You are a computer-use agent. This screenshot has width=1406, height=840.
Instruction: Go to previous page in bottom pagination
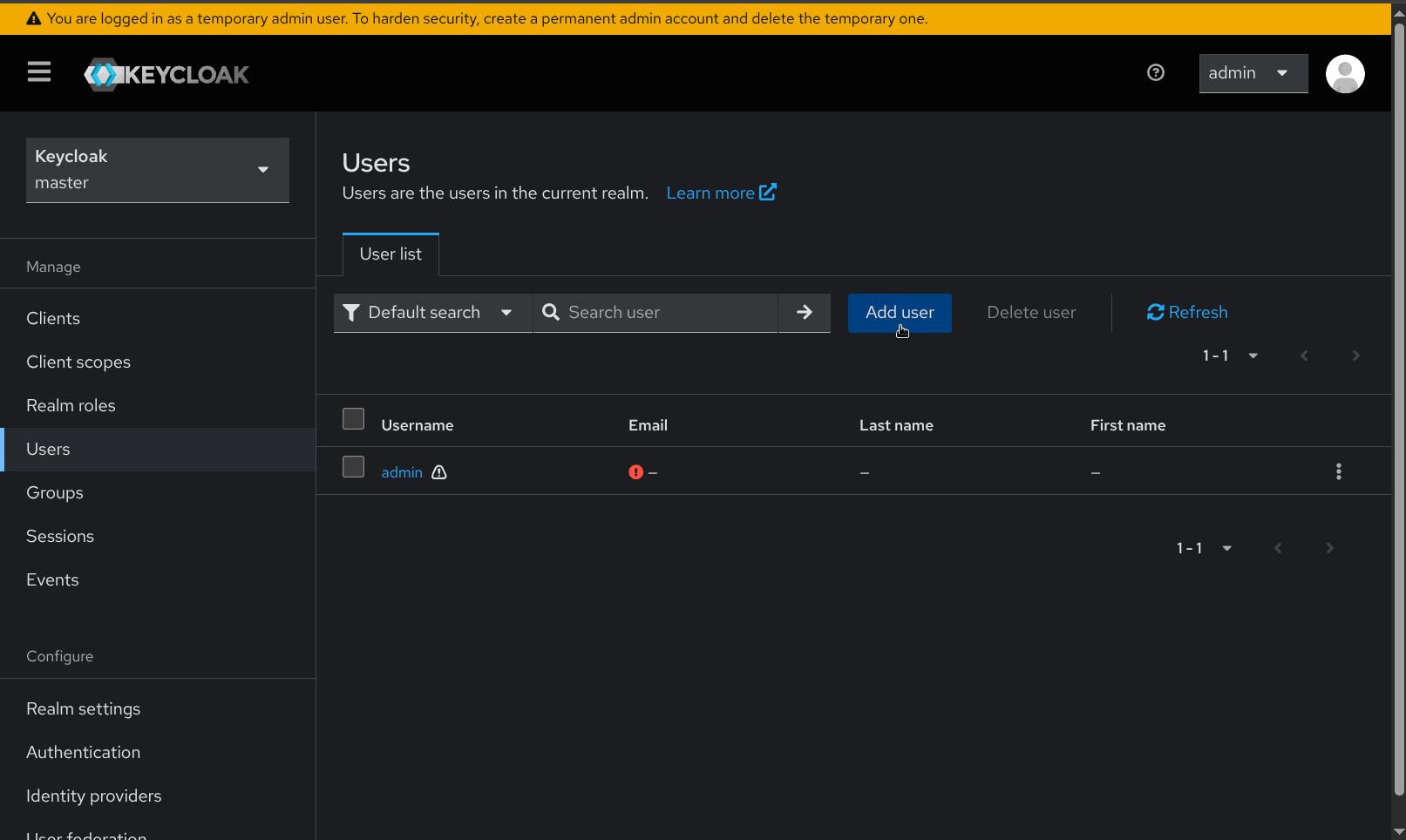click(1278, 548)
